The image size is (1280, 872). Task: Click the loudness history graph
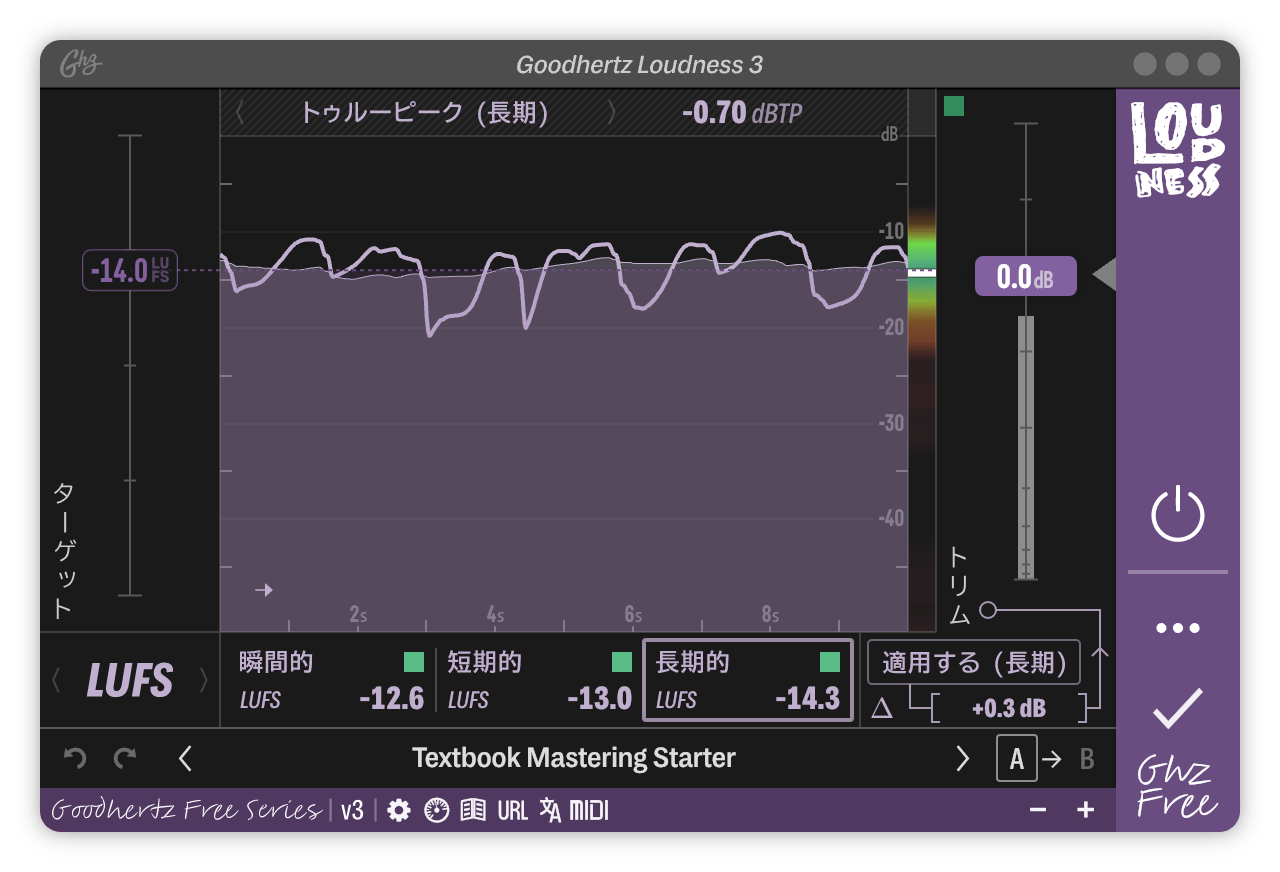coord(563,385)
